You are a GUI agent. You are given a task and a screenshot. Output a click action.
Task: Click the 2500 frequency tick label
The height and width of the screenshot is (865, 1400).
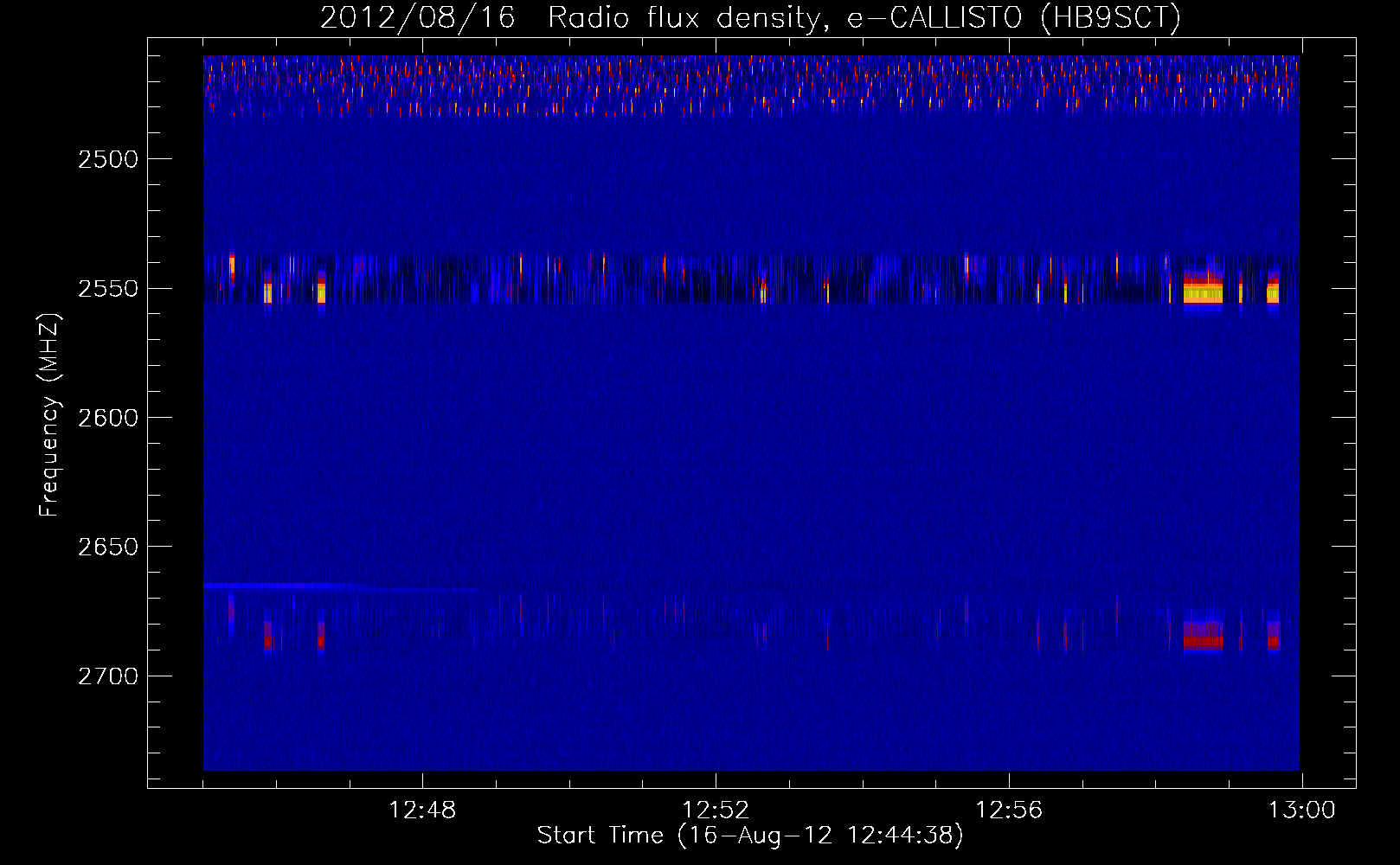(x=108, y=159)
